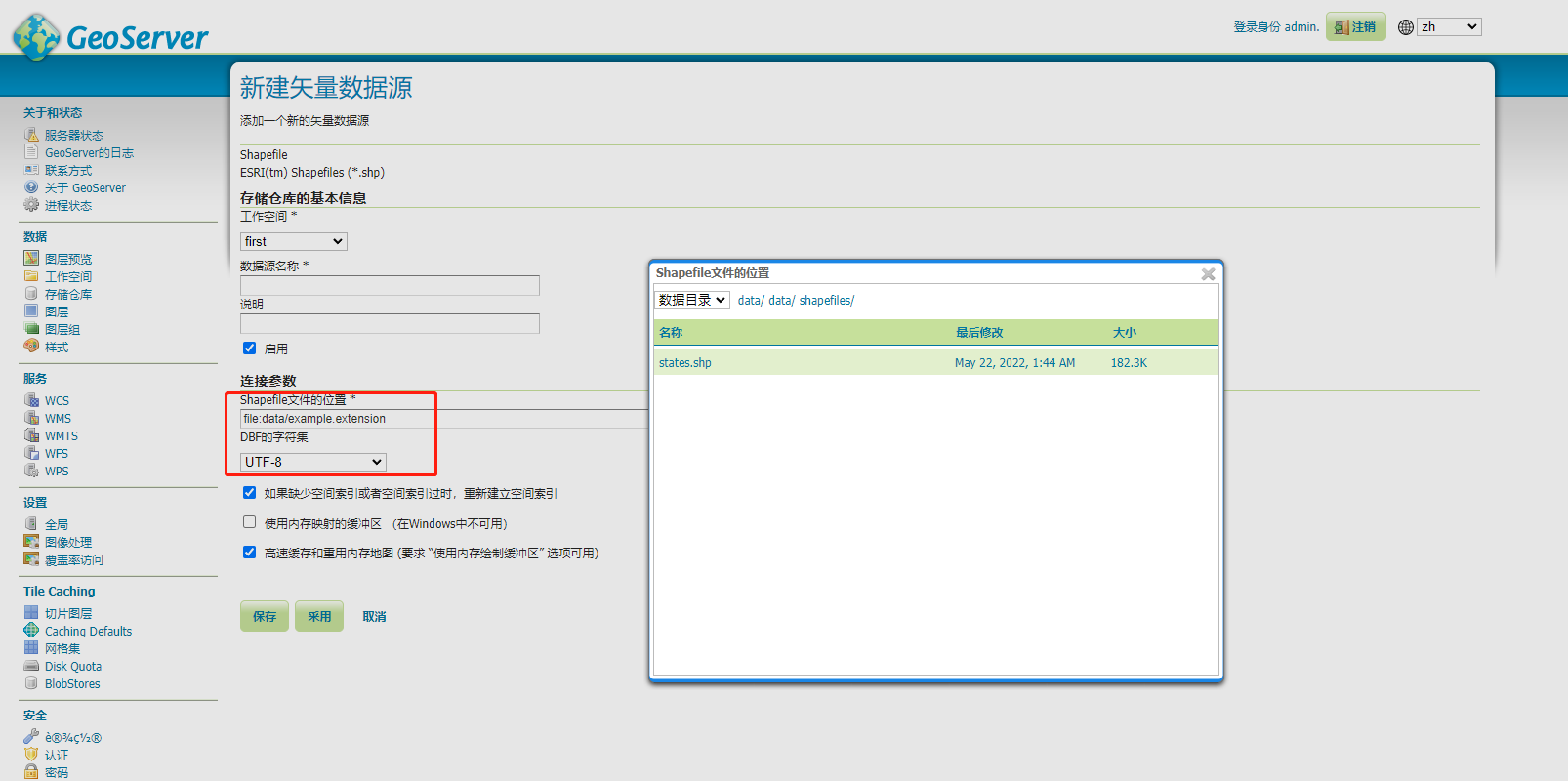
Task: Click the Caching Defaults globe icon
Action: pyautogui.click(x=31, y=631)
